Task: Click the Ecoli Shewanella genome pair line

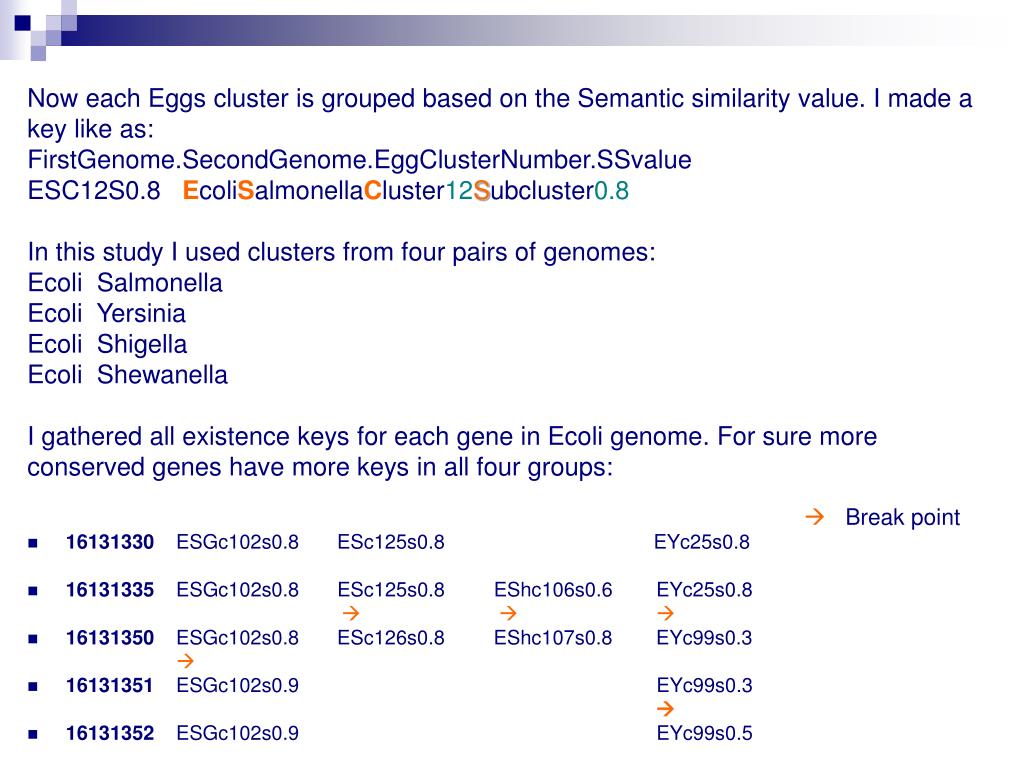Action: [127, 375]
